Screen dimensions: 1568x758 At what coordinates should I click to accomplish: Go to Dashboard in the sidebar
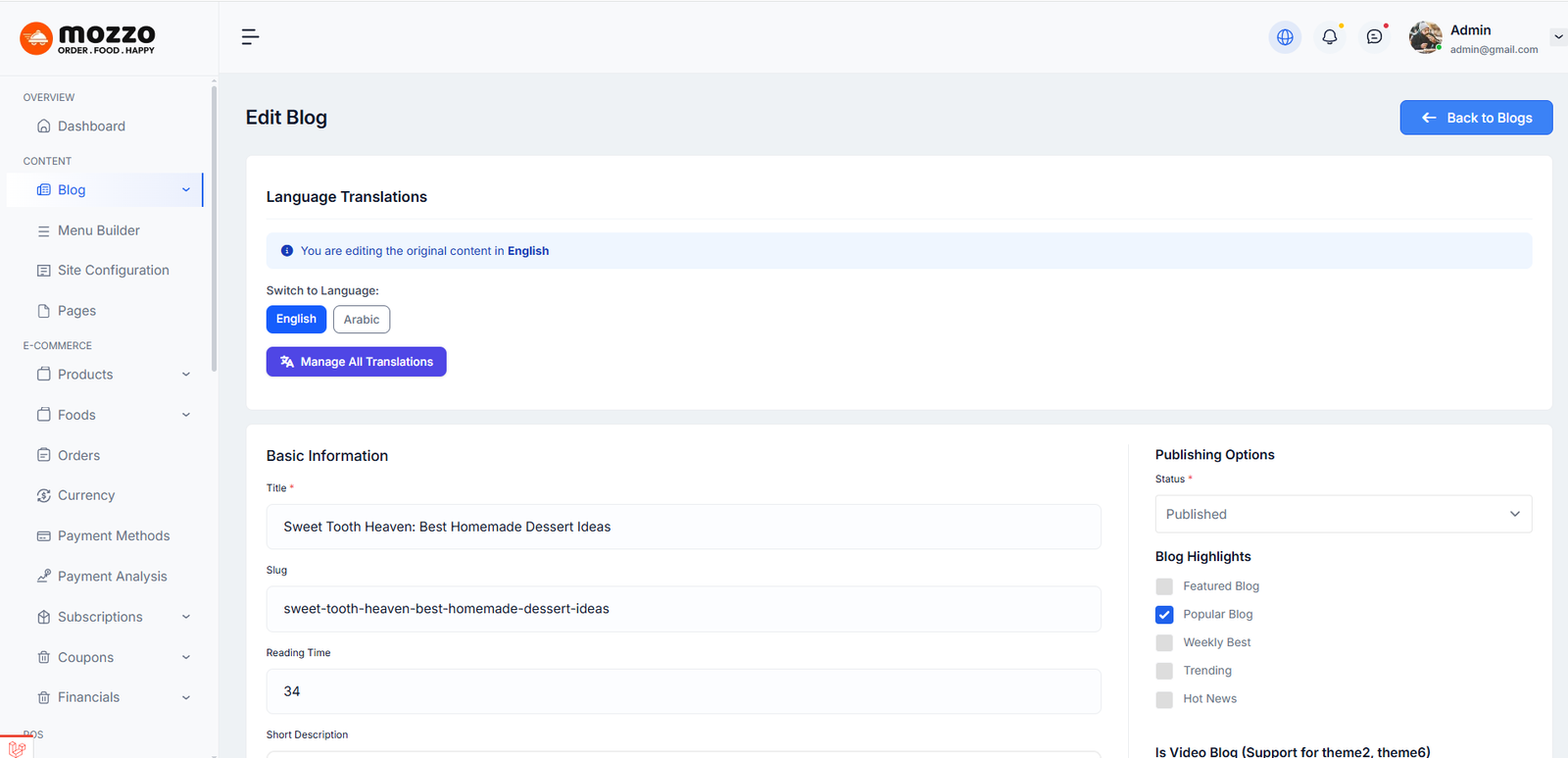tap(91, 126)
